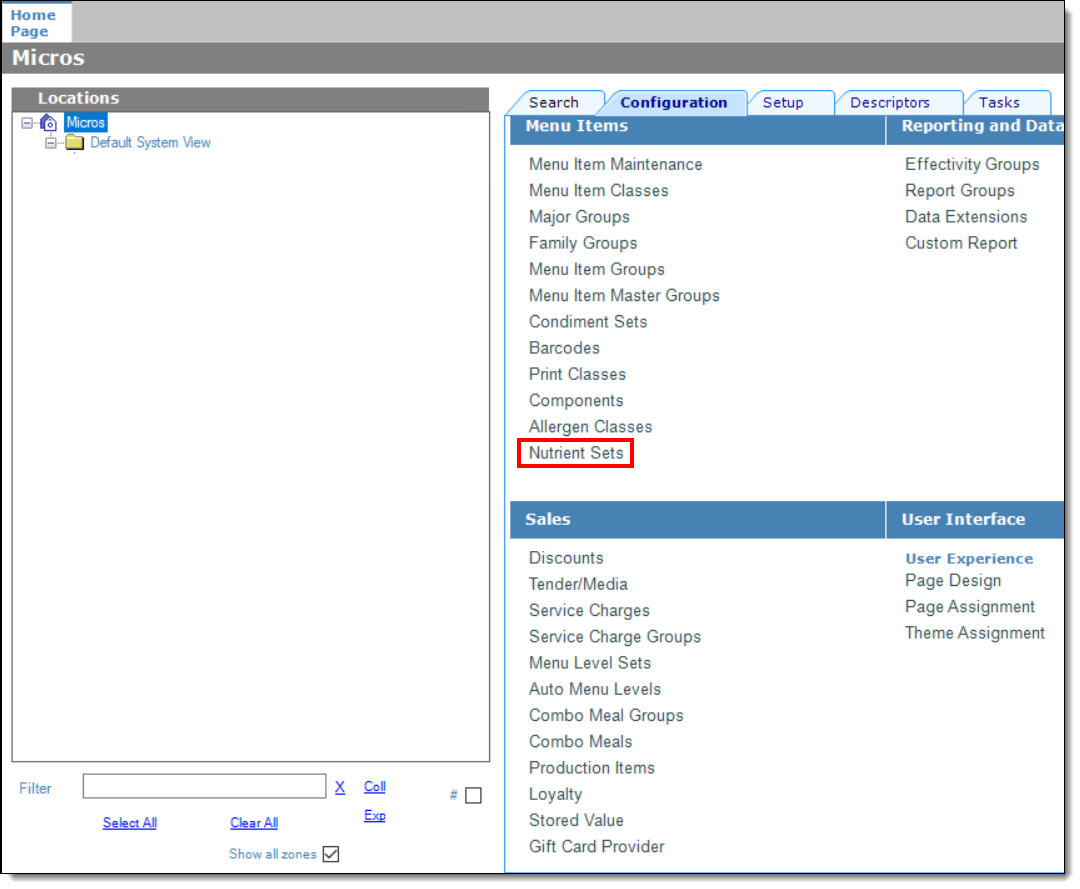Open Allergen Classes
This screenshot has width=1080, height=889.
(590, 427)
